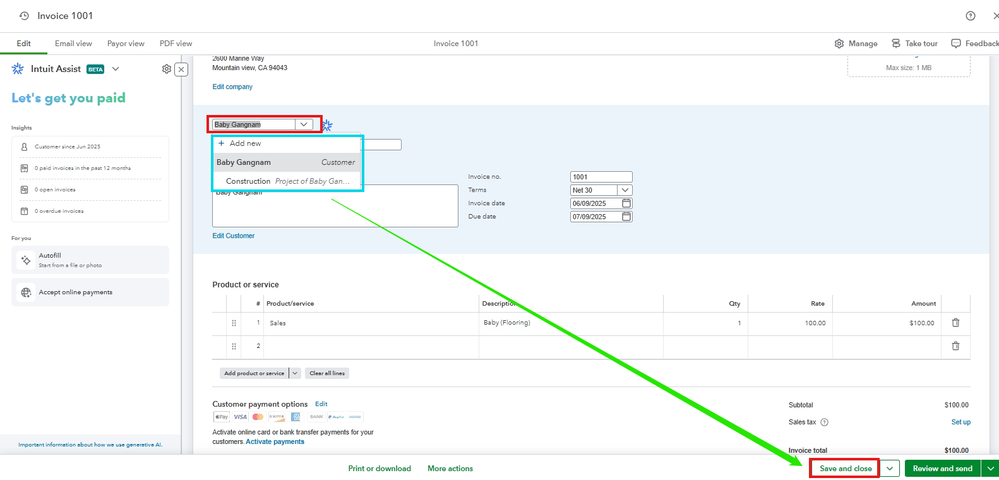Open the help question mark icon
The height and width of the screenshot is (480, 999).
click(970, 16)
